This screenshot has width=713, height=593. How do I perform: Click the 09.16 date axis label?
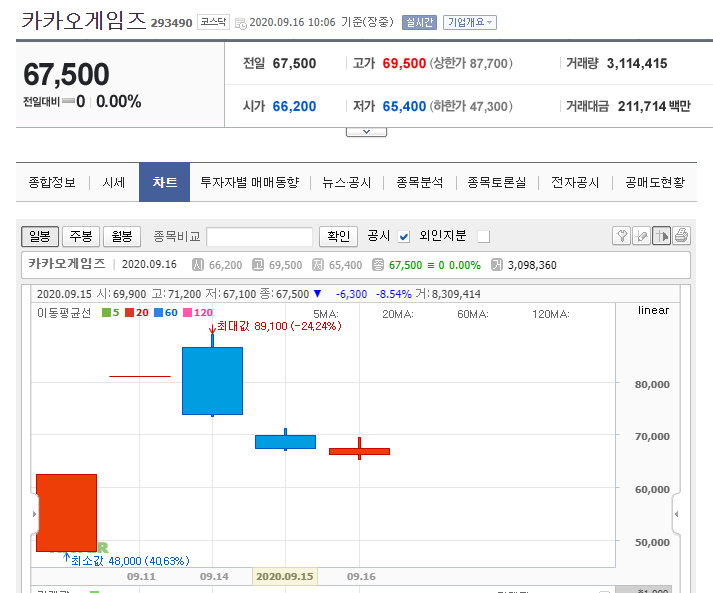[x=361, y=577]
